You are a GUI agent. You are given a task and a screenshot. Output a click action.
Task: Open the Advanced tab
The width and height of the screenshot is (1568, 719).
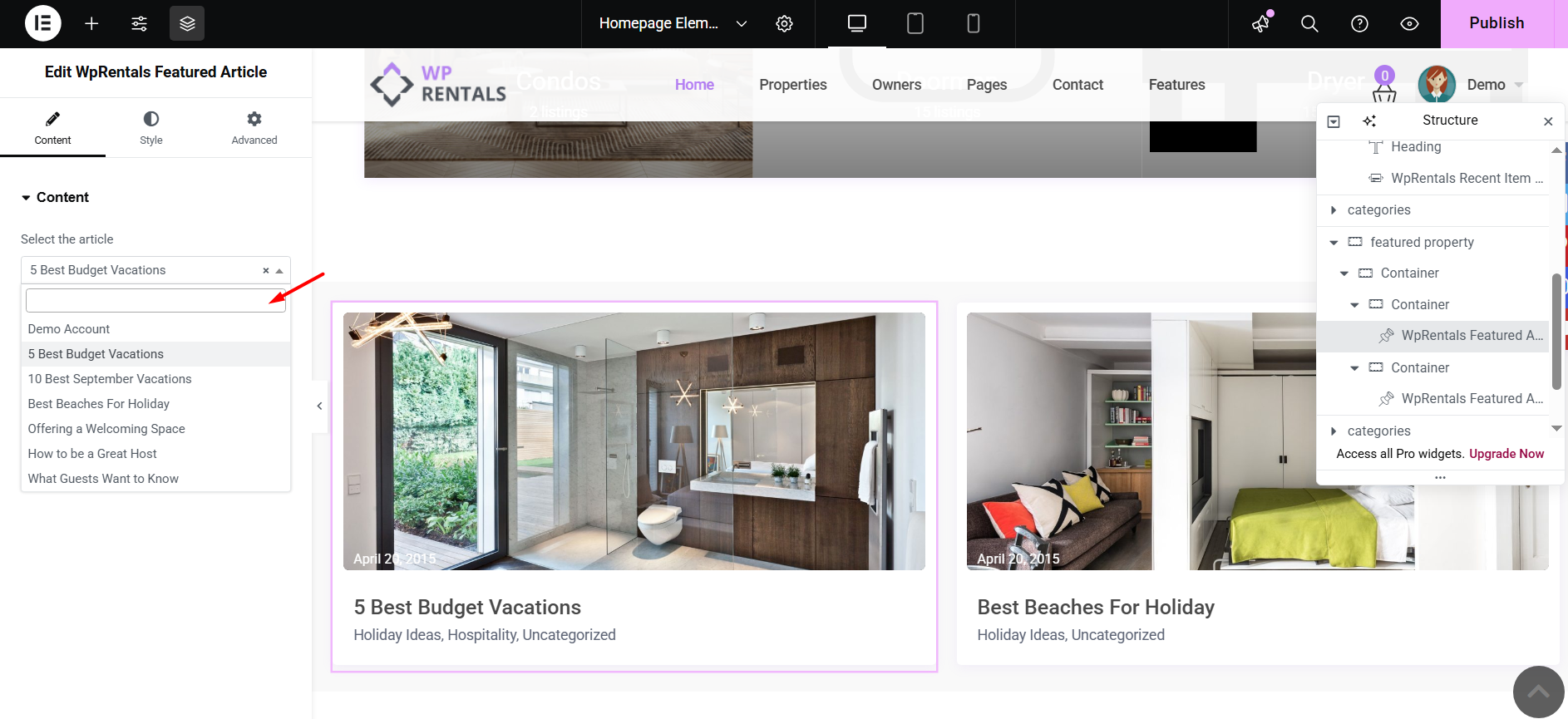[x=254, y=128]
